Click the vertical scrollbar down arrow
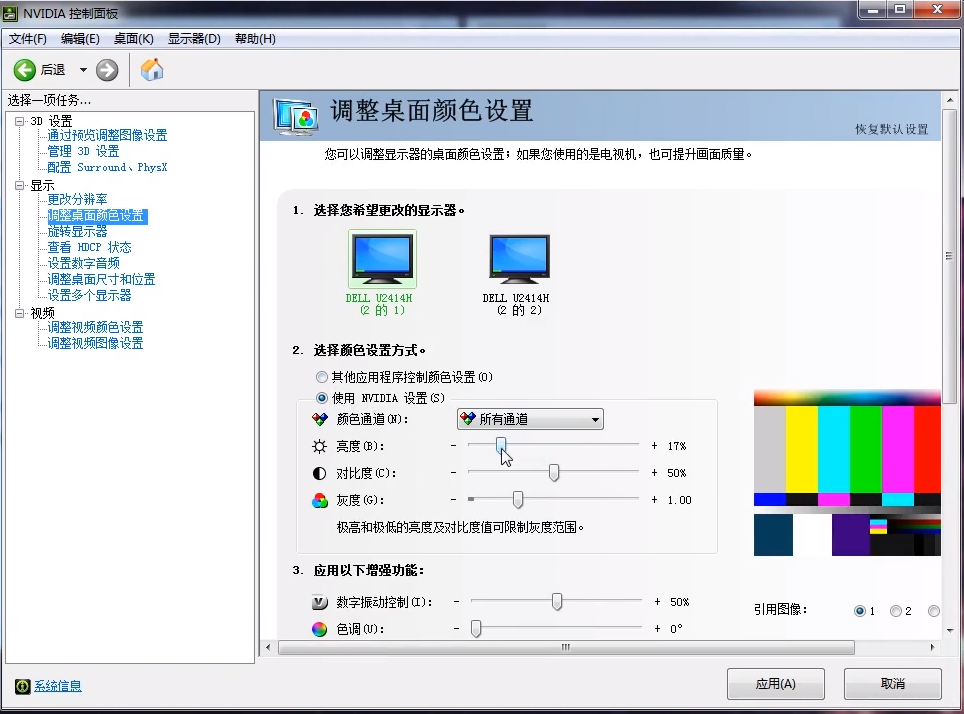Screen dimensions: 964x714 coord(950,631)
